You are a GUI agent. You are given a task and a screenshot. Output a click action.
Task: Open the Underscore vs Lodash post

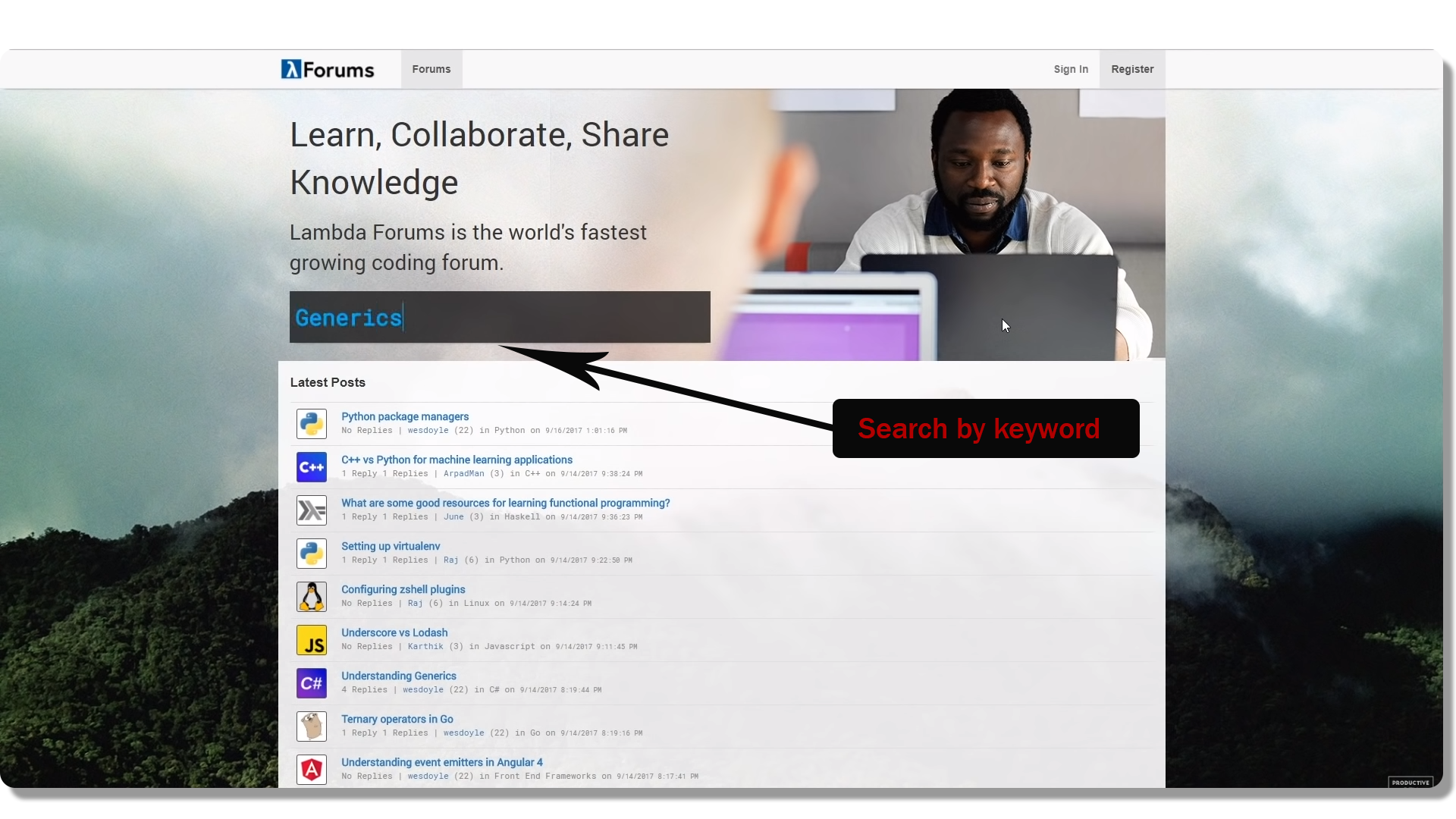click(394, 632)
